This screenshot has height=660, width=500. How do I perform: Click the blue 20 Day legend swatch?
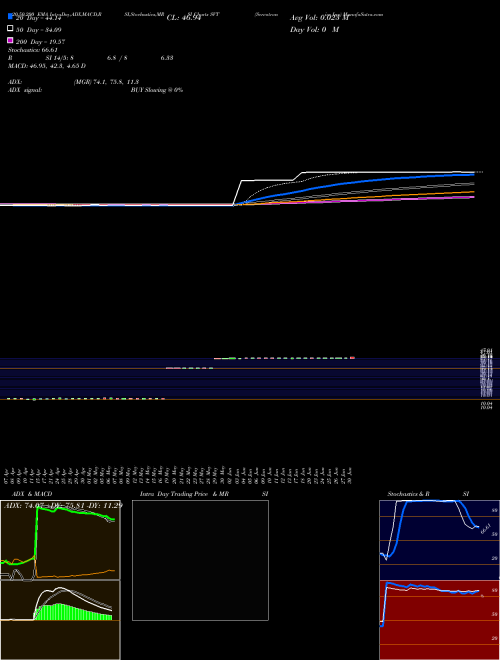click(10, 17)
